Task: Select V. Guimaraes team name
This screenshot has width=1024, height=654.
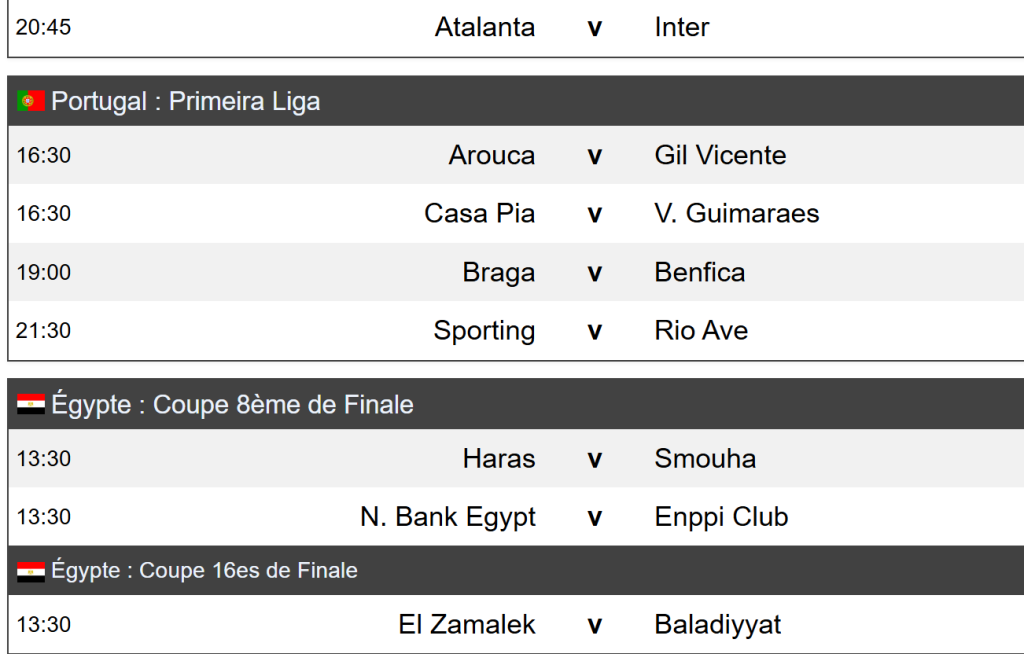Action: pyautogui.click(x=737, y=213)
